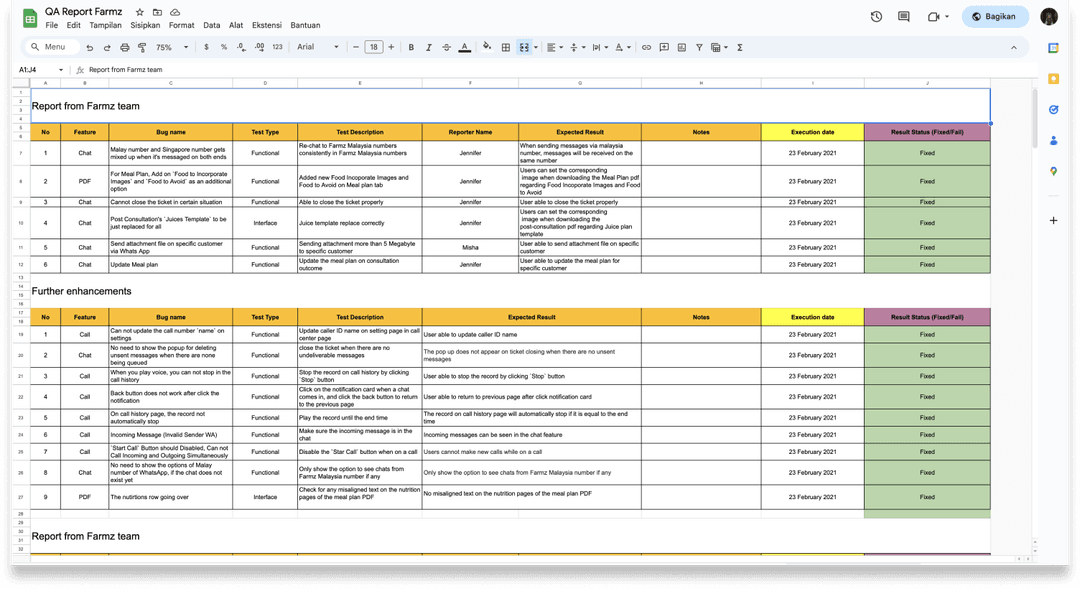The image size is (1080, 589).
Task: Open the File menu
Action: click(52, 25)
